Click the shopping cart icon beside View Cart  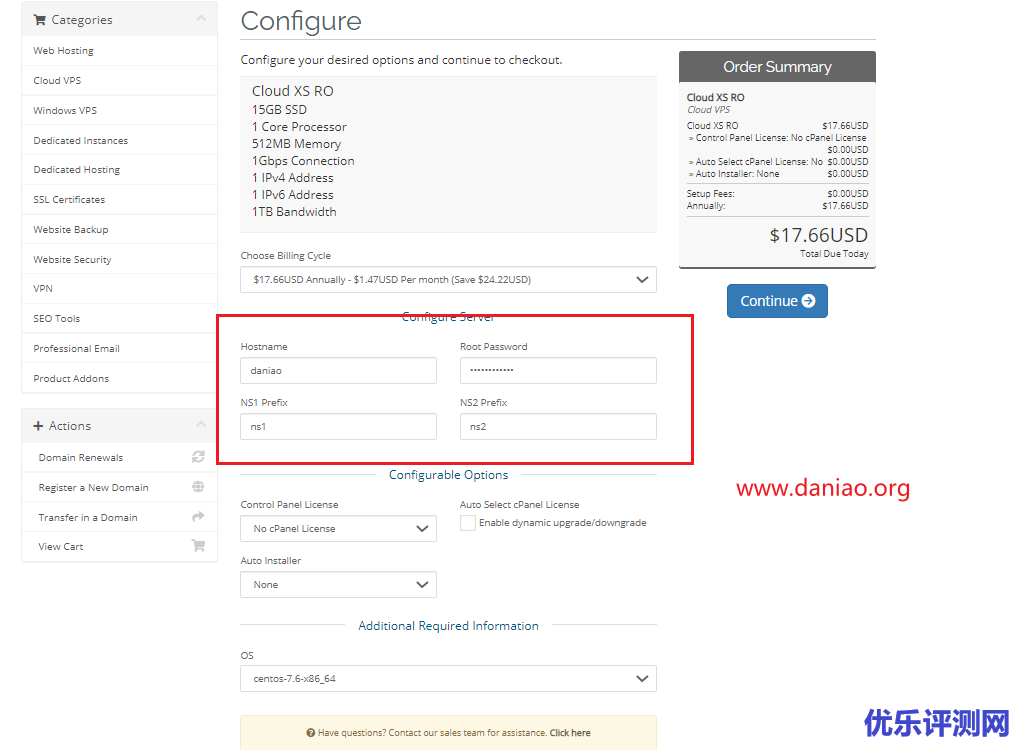pyautogui.click(x=198, y=546)
